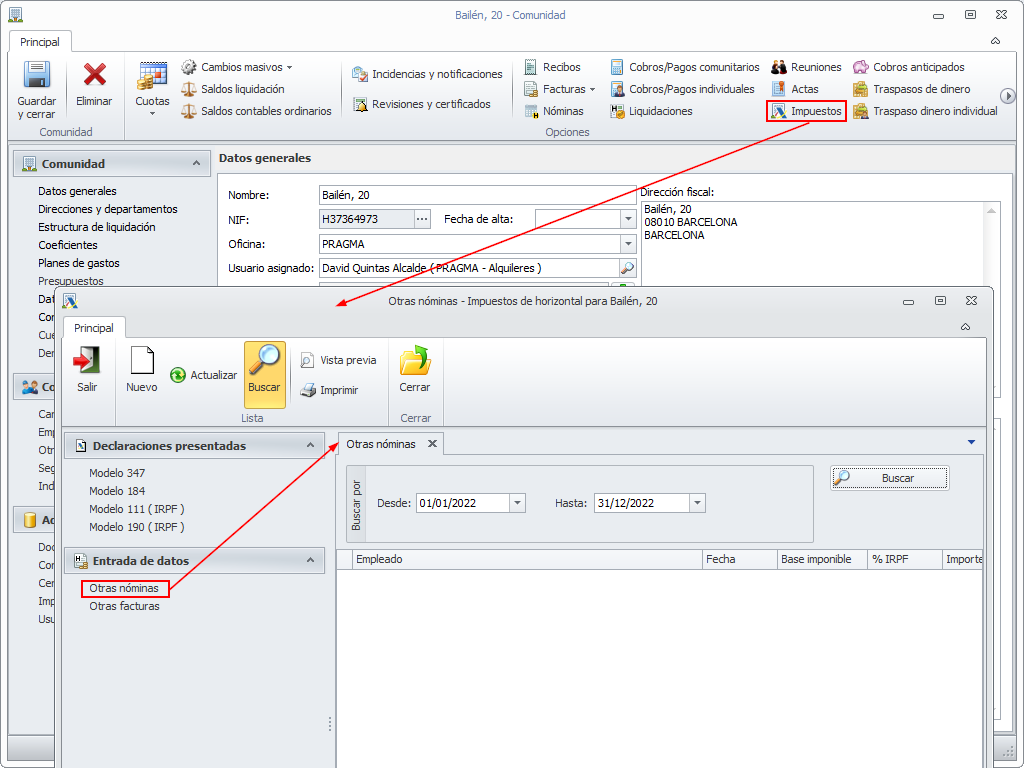Screen dimensions: 1024x768
Task: Collapse Entrada de datos section
Action: [310, 560]
